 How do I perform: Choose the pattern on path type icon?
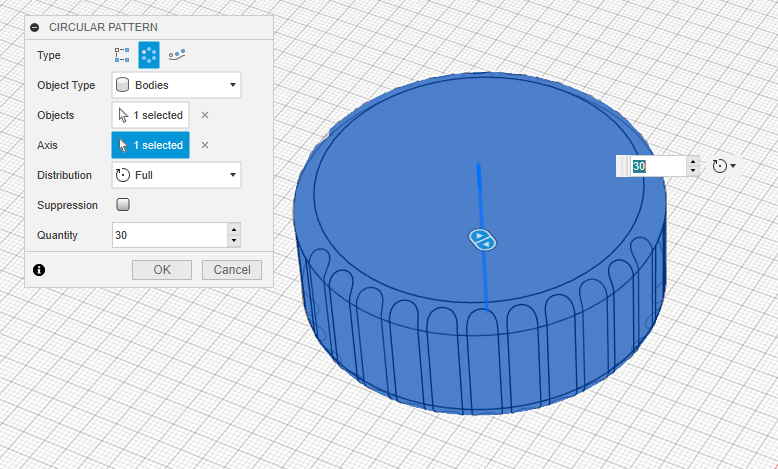[176, 55]
